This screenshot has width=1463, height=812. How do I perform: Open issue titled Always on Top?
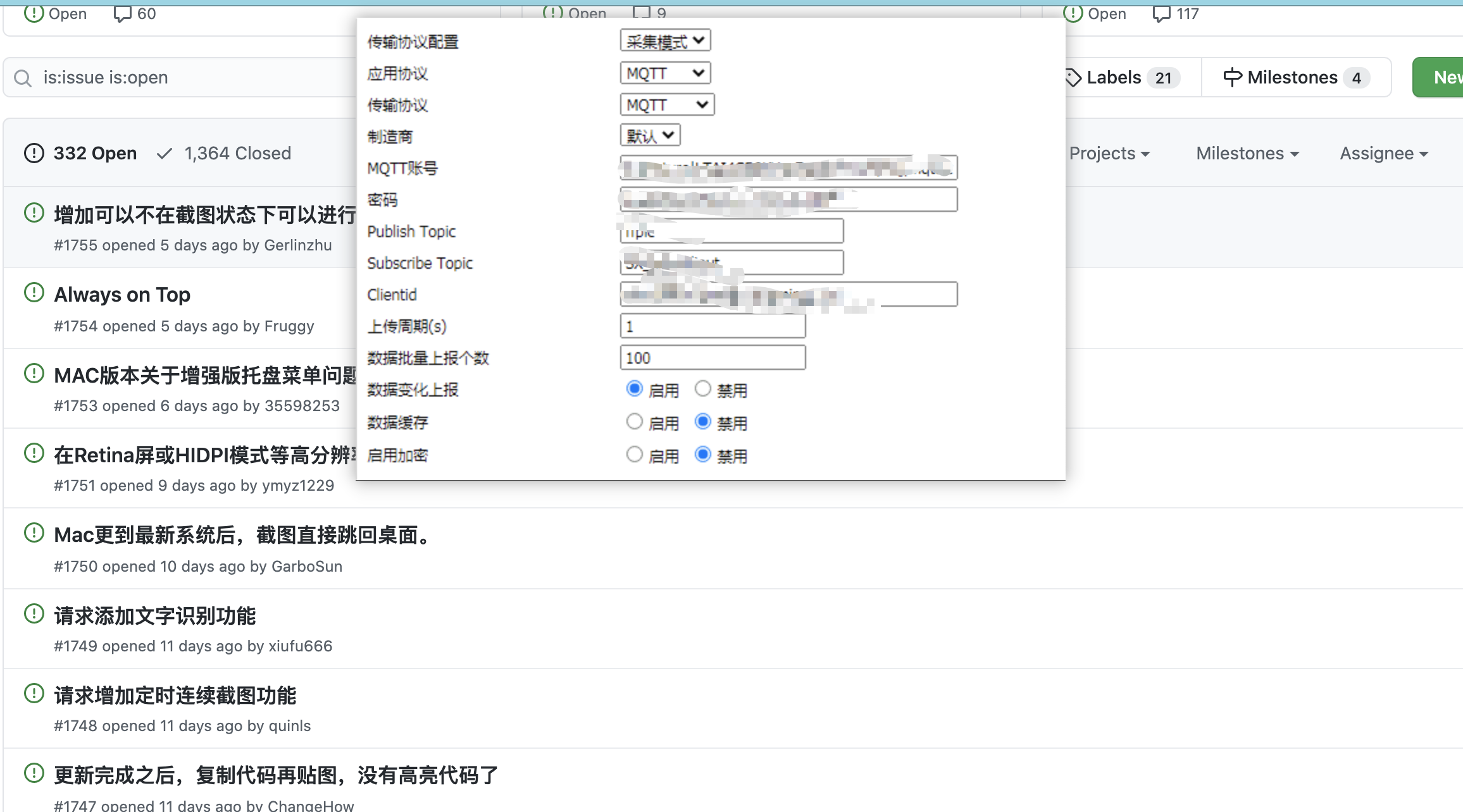(122, 295)
